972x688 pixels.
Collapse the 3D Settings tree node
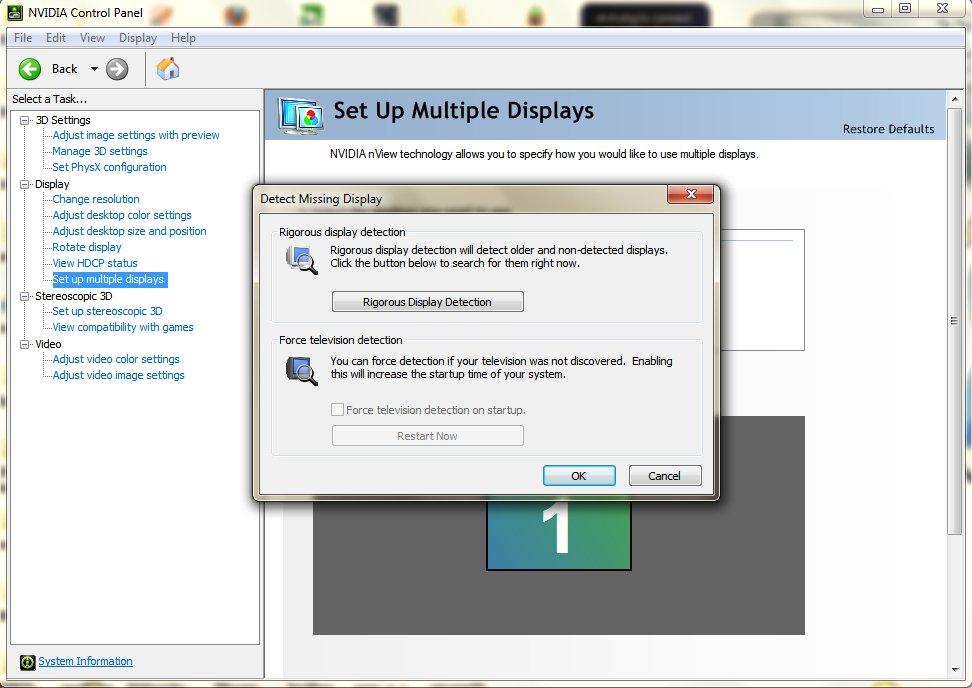coord(24,120)
